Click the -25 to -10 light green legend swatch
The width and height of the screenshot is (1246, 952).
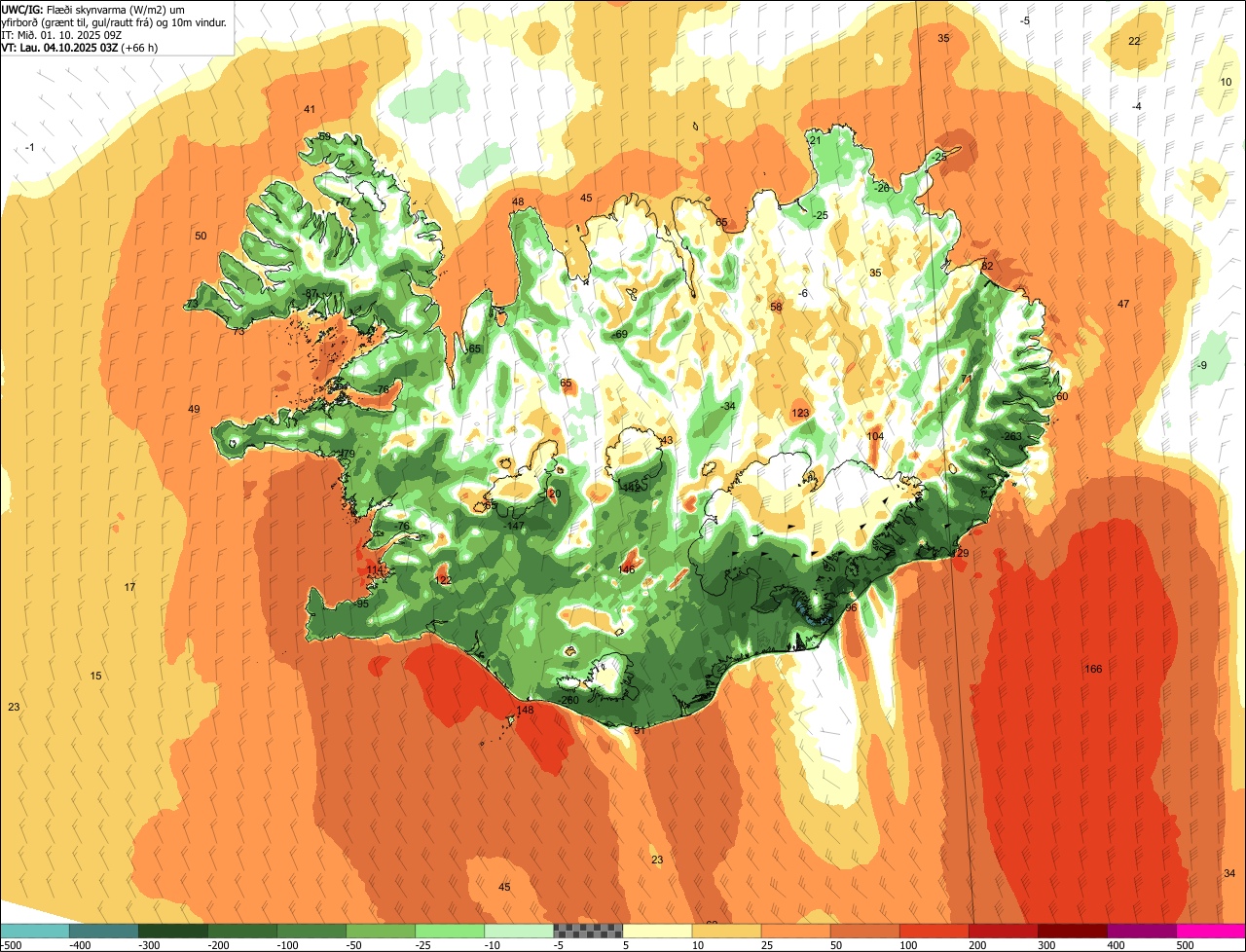449,931
